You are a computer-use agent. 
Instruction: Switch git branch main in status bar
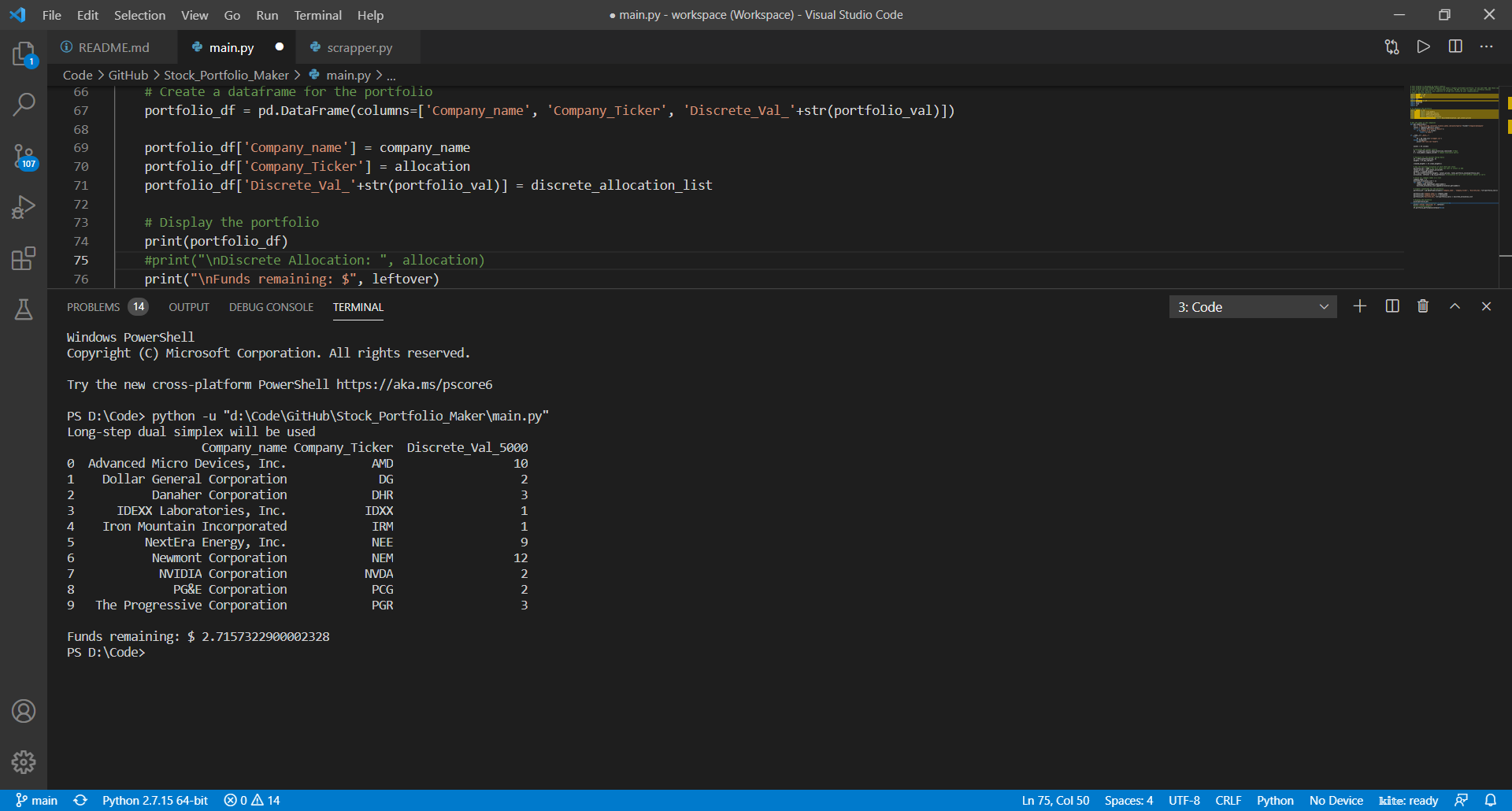click(36, 800)
